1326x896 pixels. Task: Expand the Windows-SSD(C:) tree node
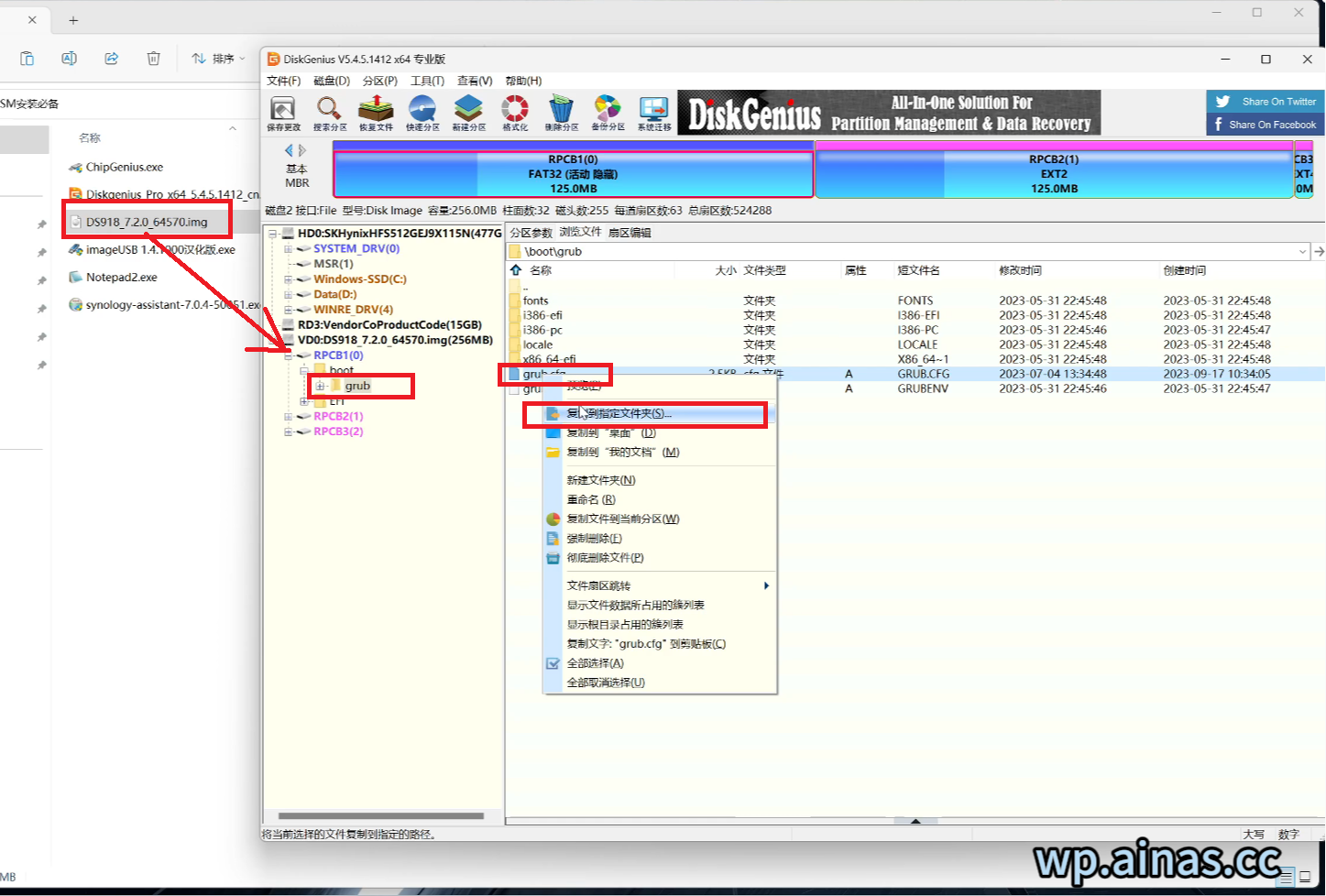288,279
